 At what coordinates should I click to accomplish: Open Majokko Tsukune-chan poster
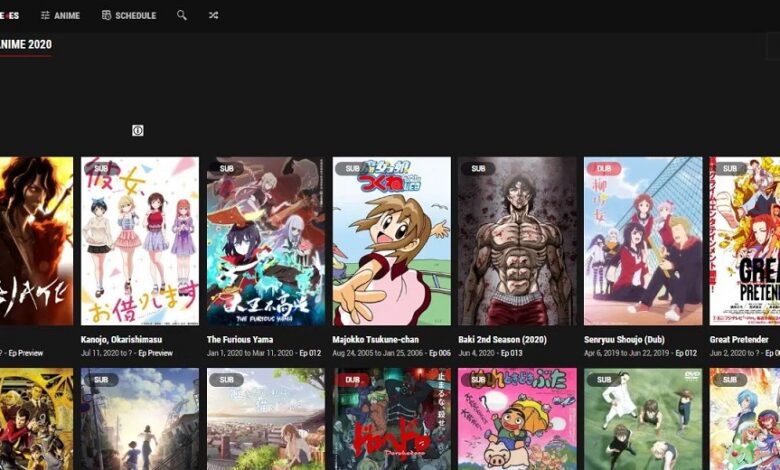coord(391,241)
